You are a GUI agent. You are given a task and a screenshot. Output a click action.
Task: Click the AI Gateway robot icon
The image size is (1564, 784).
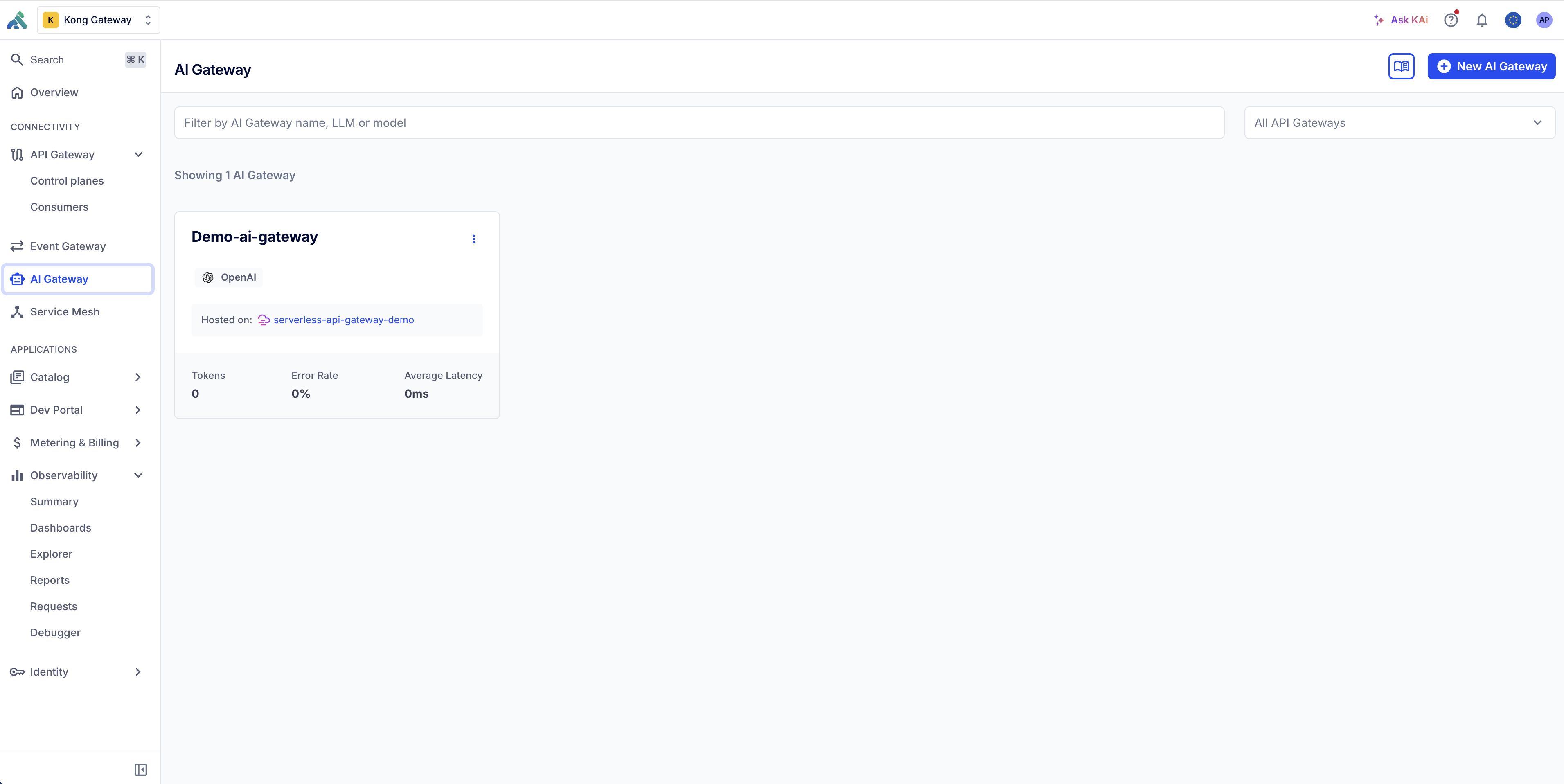(17, 279)
